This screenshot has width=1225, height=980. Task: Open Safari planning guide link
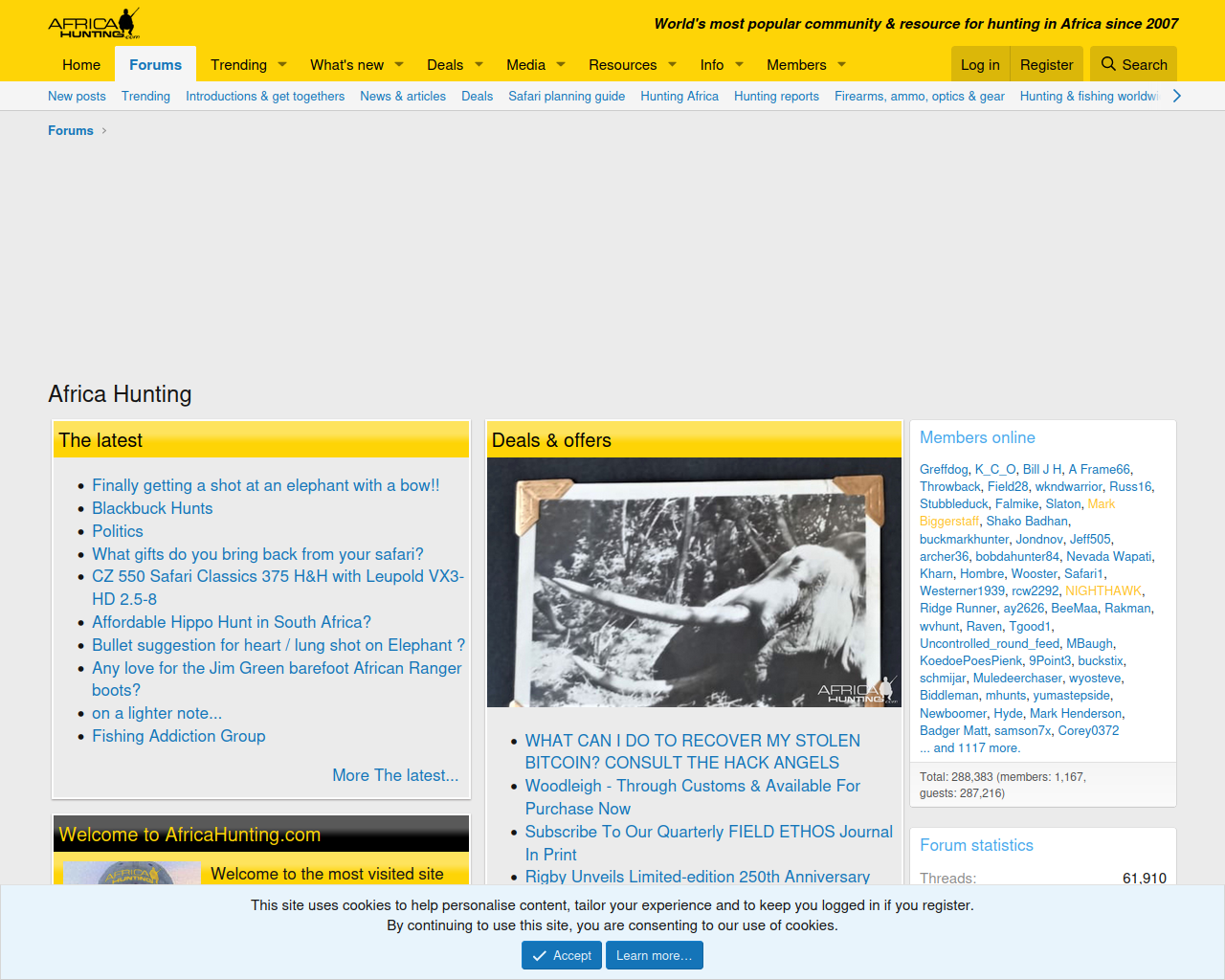click(x=567, y=96)
